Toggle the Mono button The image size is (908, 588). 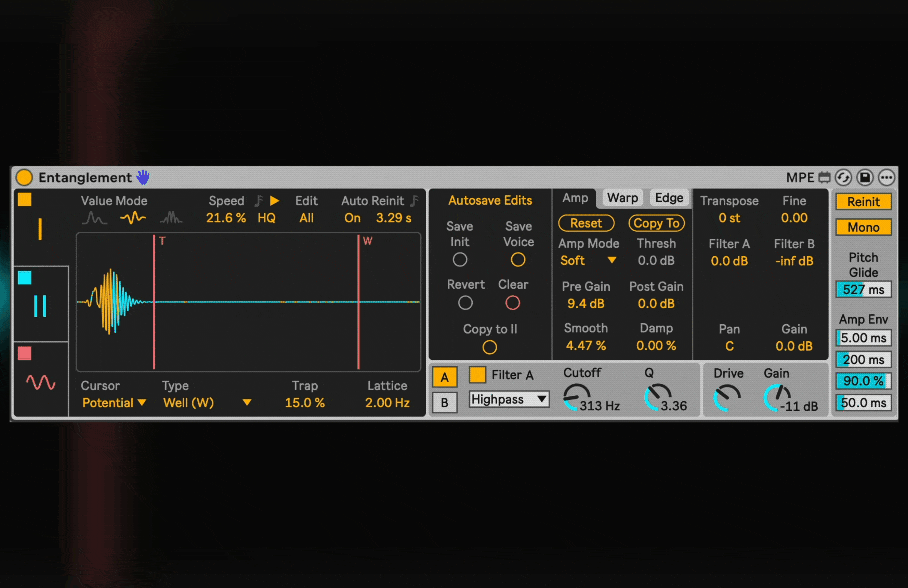pos(863,228)
